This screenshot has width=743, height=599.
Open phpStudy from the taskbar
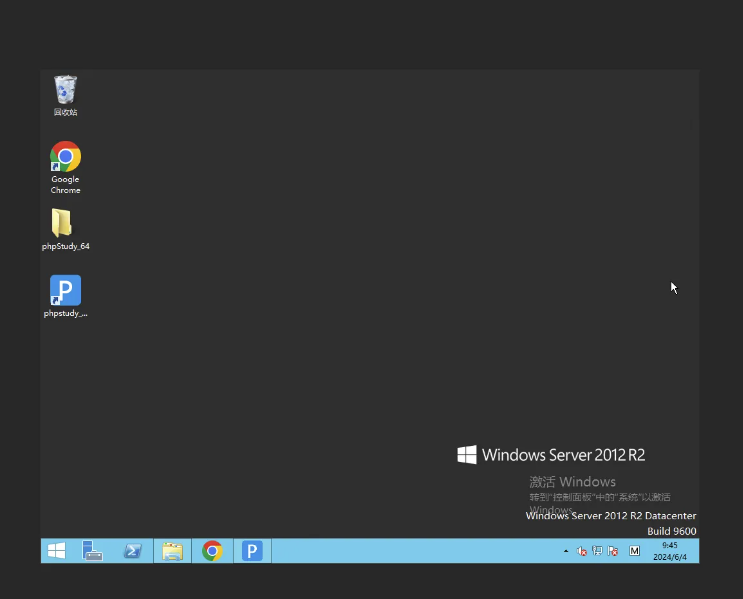(252, 551)
